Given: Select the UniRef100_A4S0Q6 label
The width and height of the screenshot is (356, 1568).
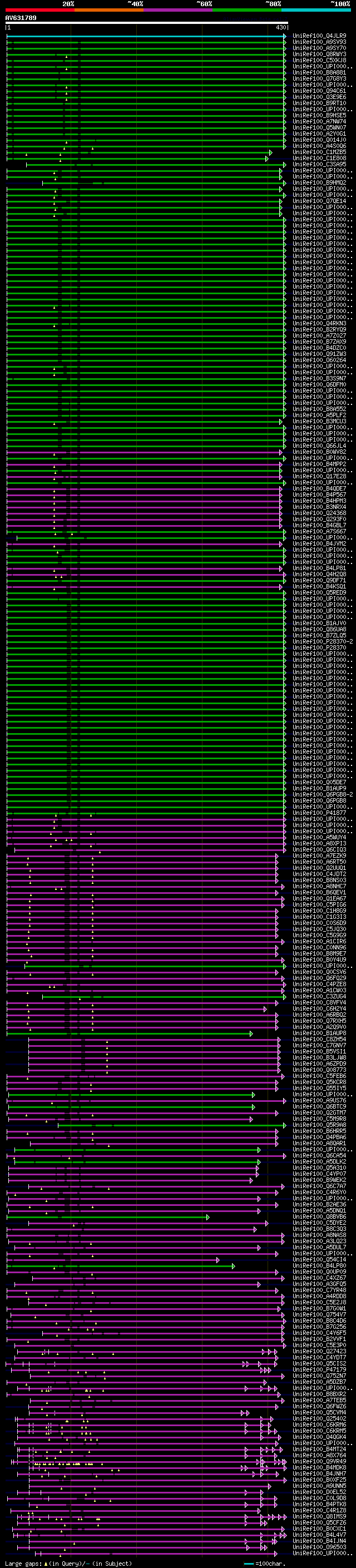Looking at the screenshot, I should tap(319, 146).
